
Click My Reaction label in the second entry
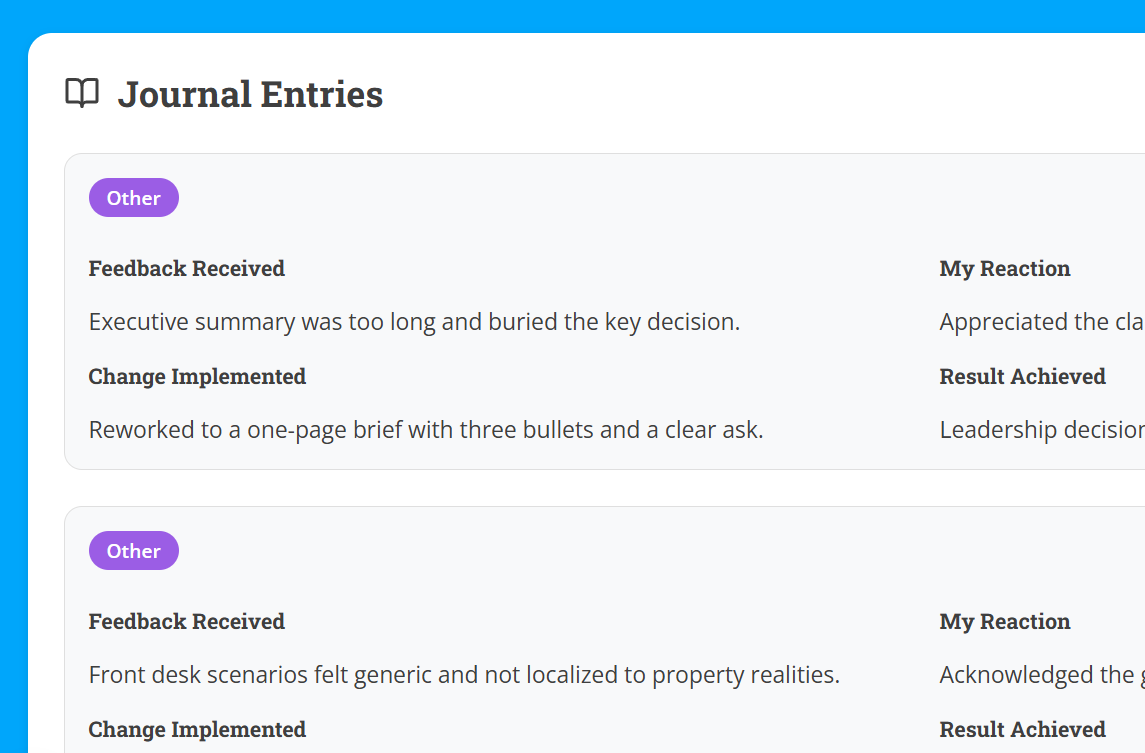pyautogui.click(x=1005, y=621)
